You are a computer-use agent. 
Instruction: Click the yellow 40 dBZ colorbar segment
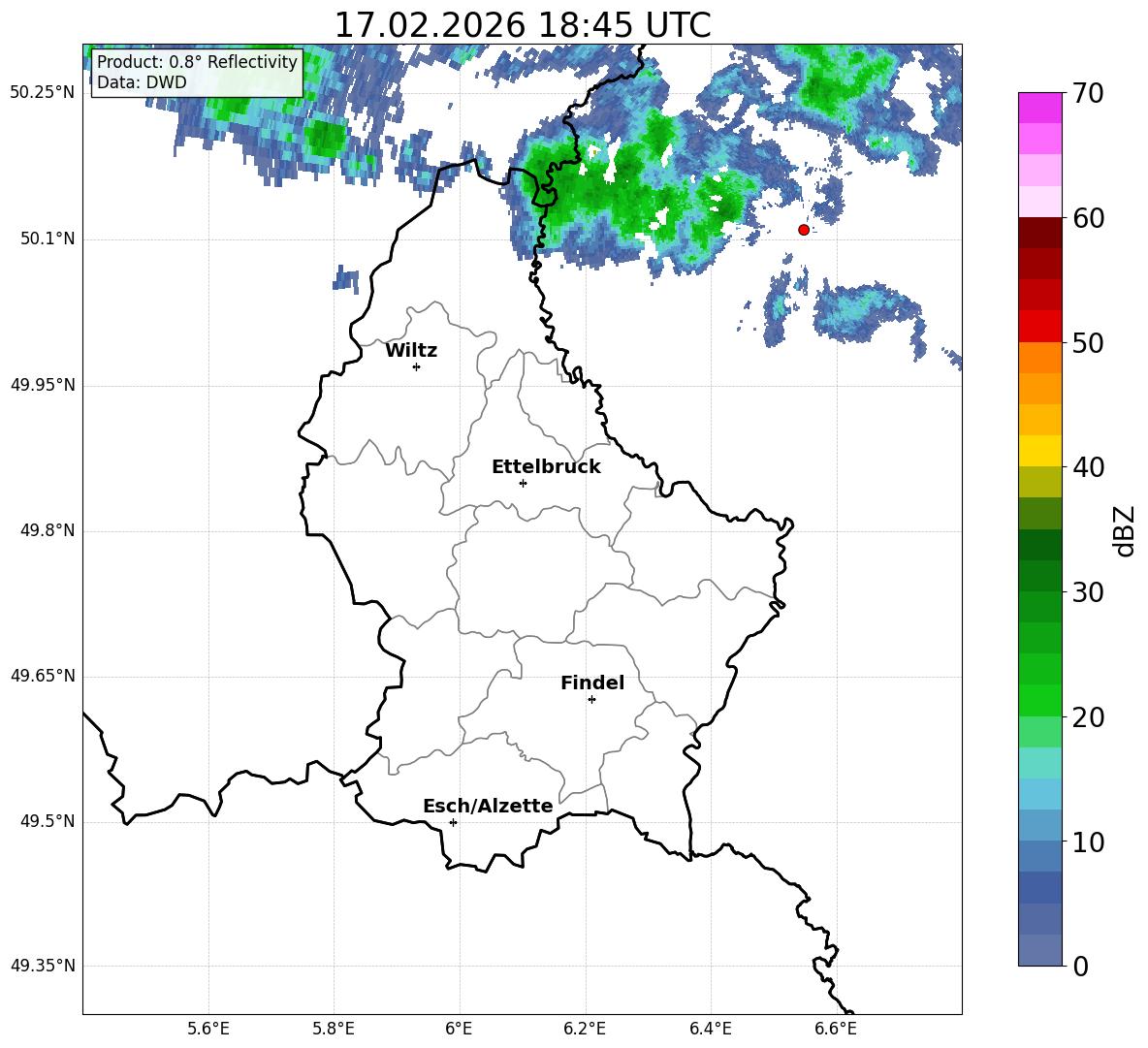pyautogui.click(x=1039, y=452)
